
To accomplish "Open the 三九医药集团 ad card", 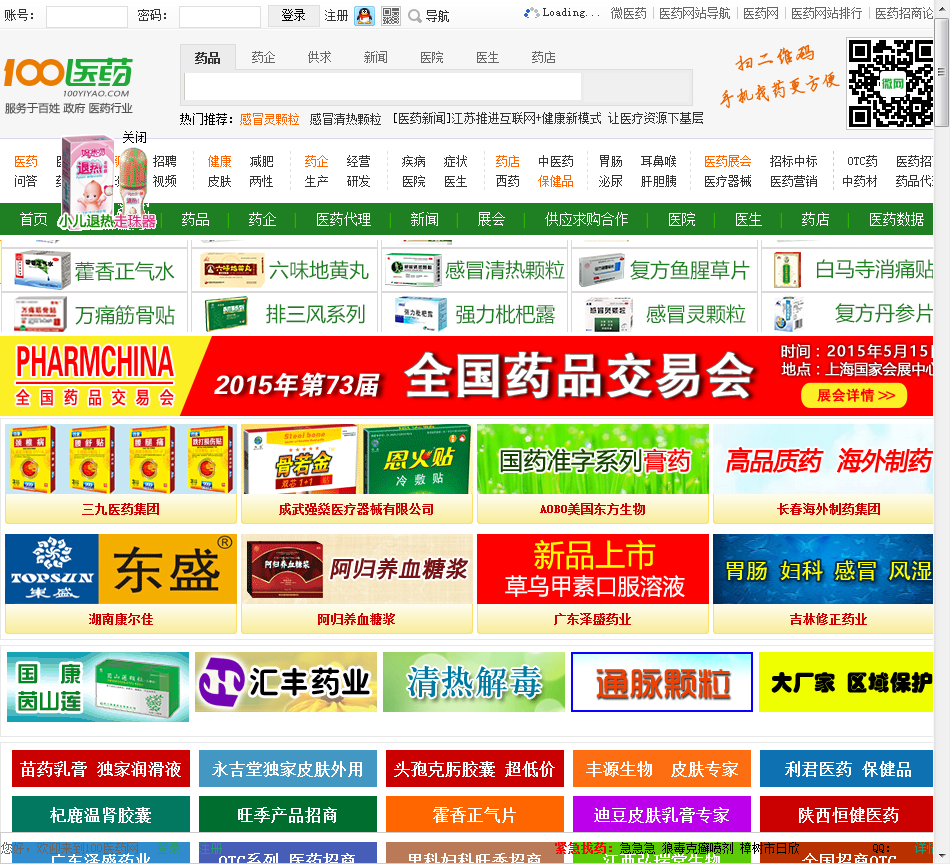I will click(x=121, y=473).
